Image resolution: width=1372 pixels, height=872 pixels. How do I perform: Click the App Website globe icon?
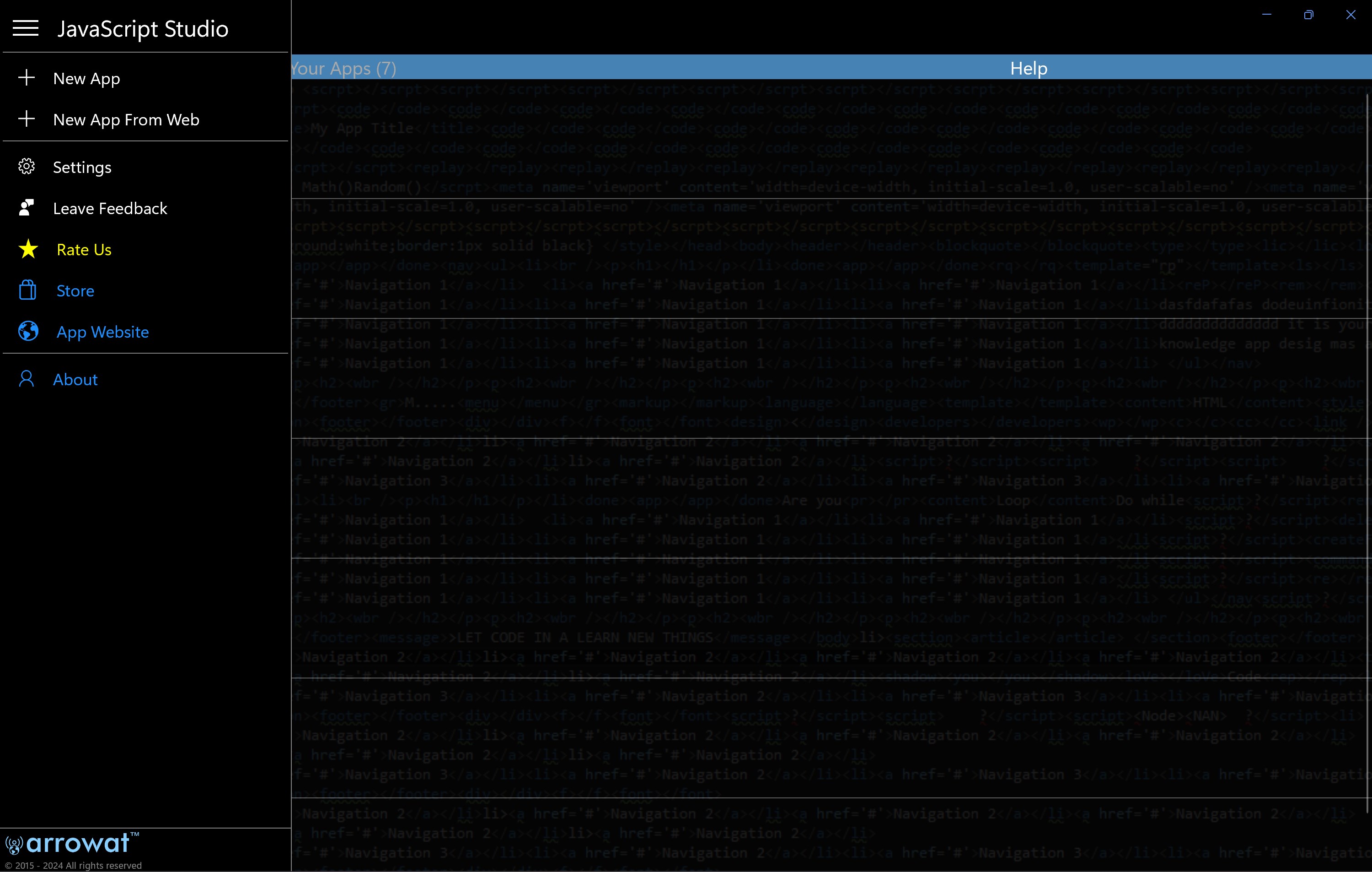coord(28,331)
